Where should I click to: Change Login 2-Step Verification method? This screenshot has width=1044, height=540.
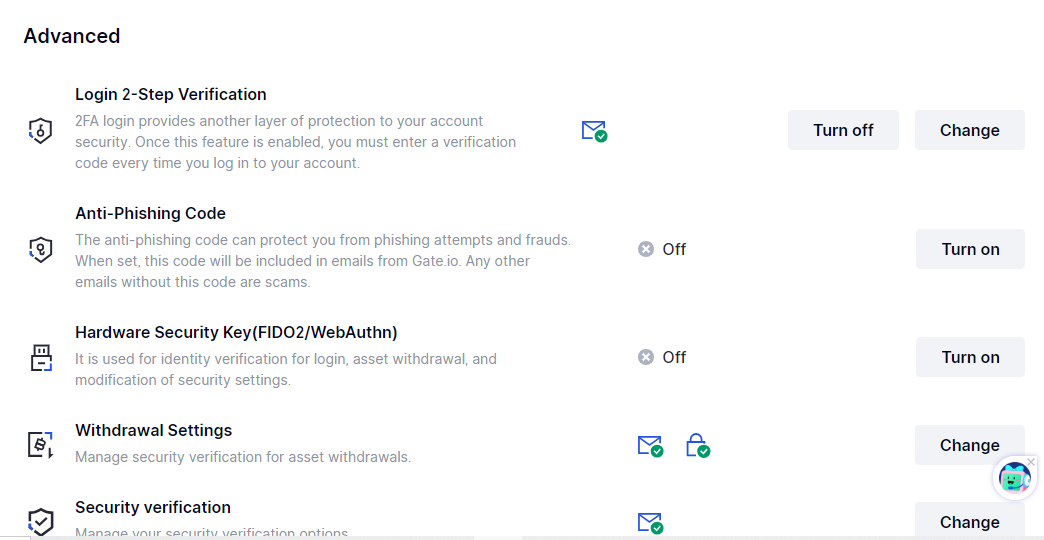(x=969, y=130)
